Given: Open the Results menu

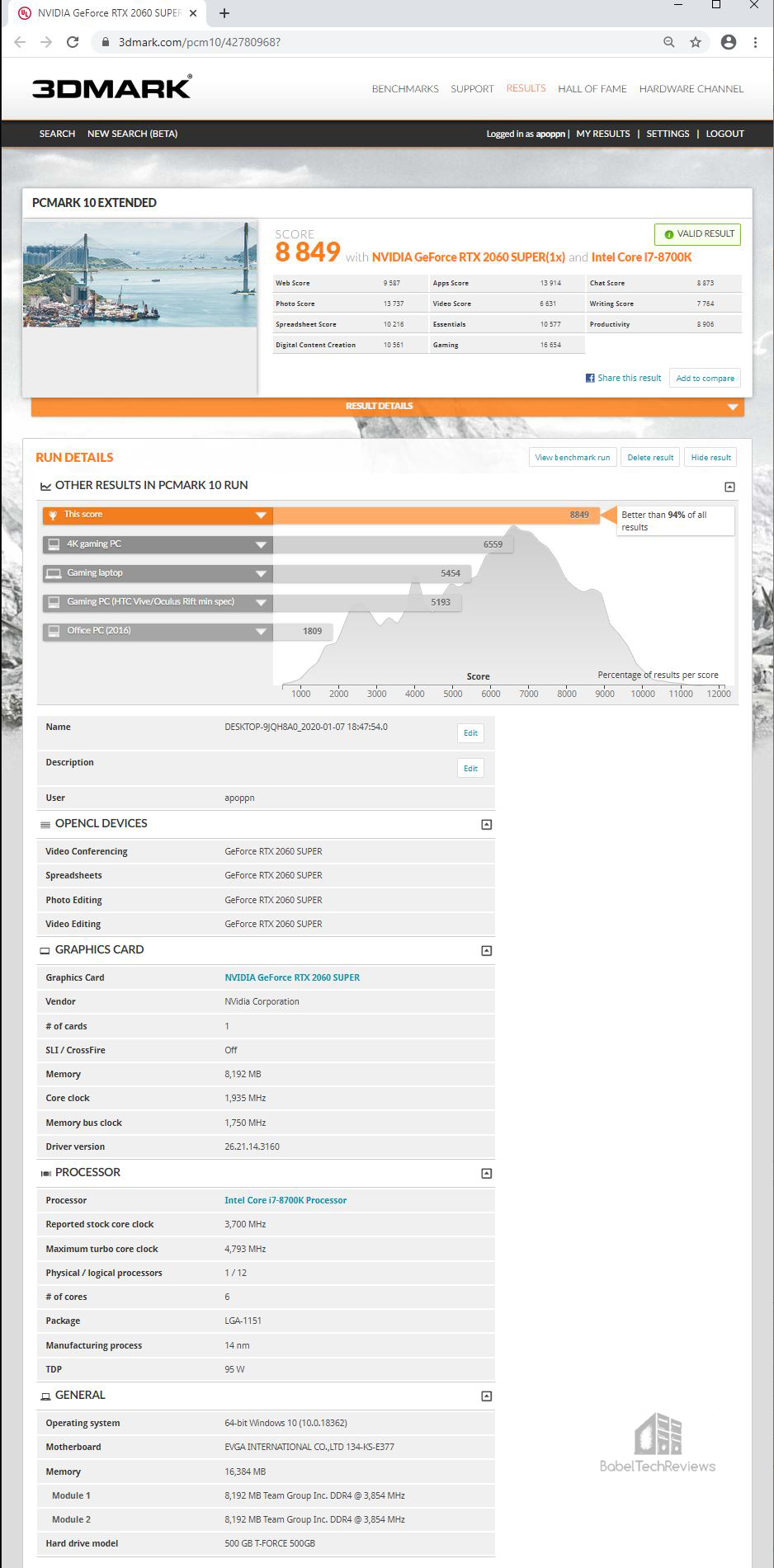Looking at the screenshot, I should 526,88.
